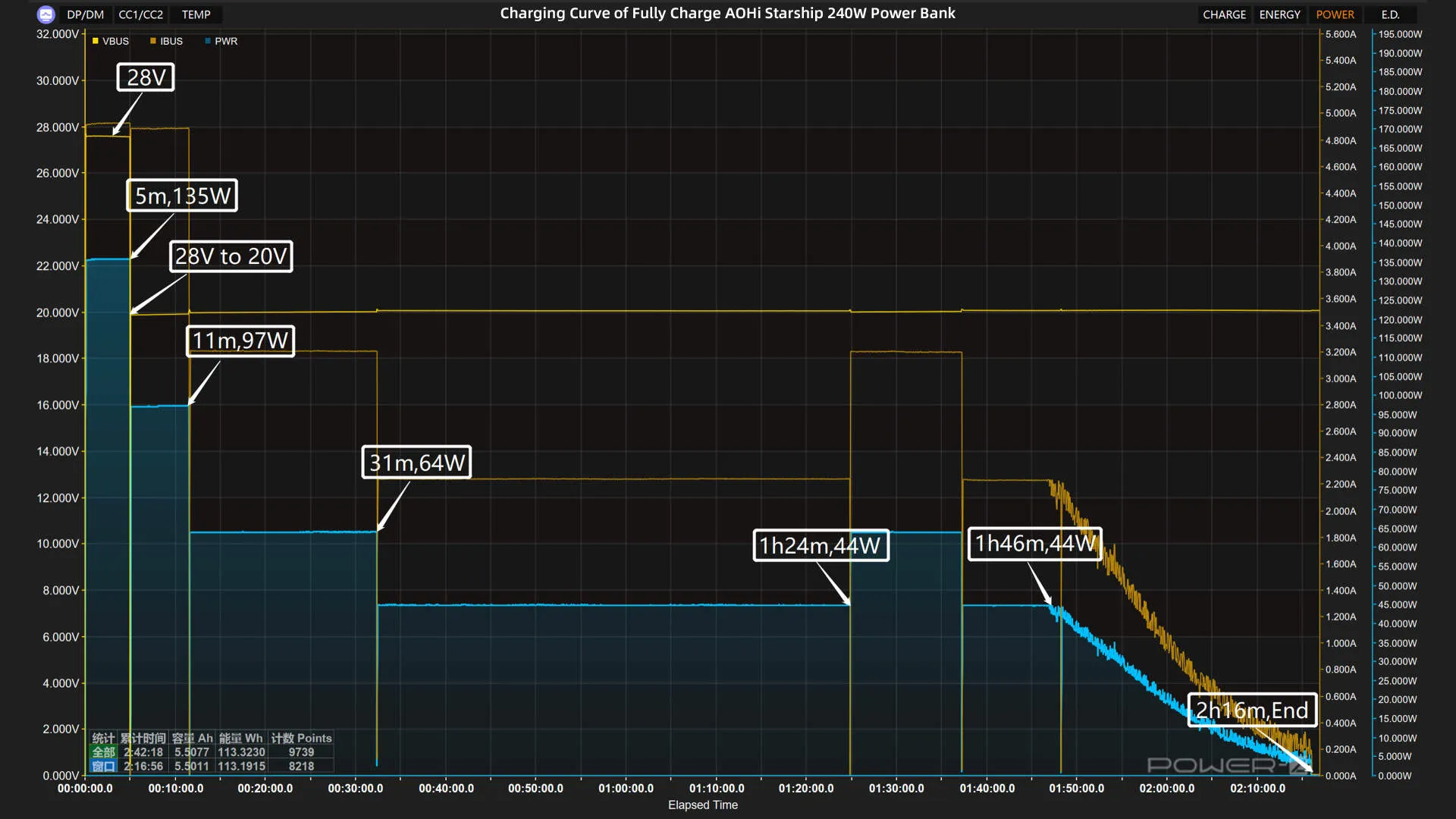Switch to the CHARGE tab

(1224, 14)
